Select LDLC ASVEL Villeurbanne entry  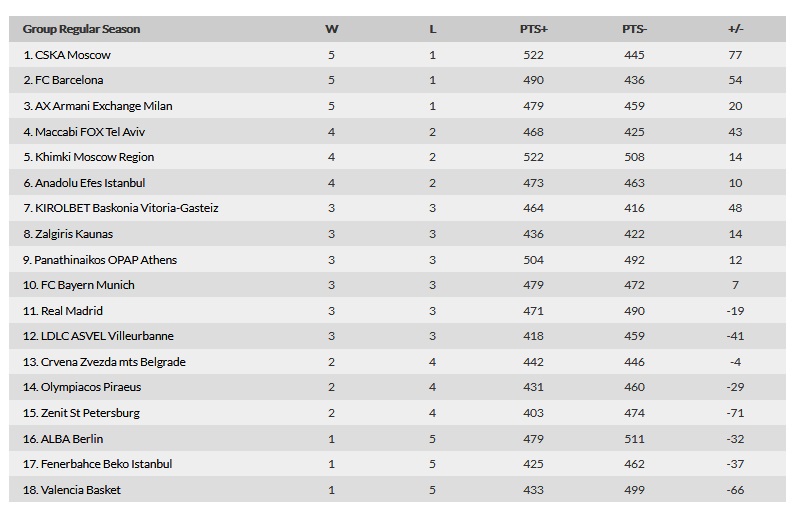click(98, 336)
